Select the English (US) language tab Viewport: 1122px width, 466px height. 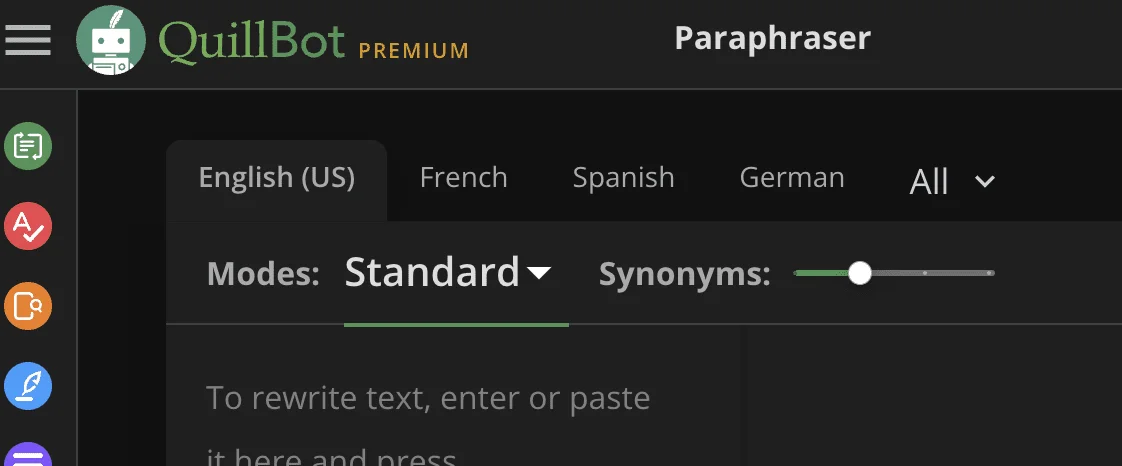coord(277,178)
